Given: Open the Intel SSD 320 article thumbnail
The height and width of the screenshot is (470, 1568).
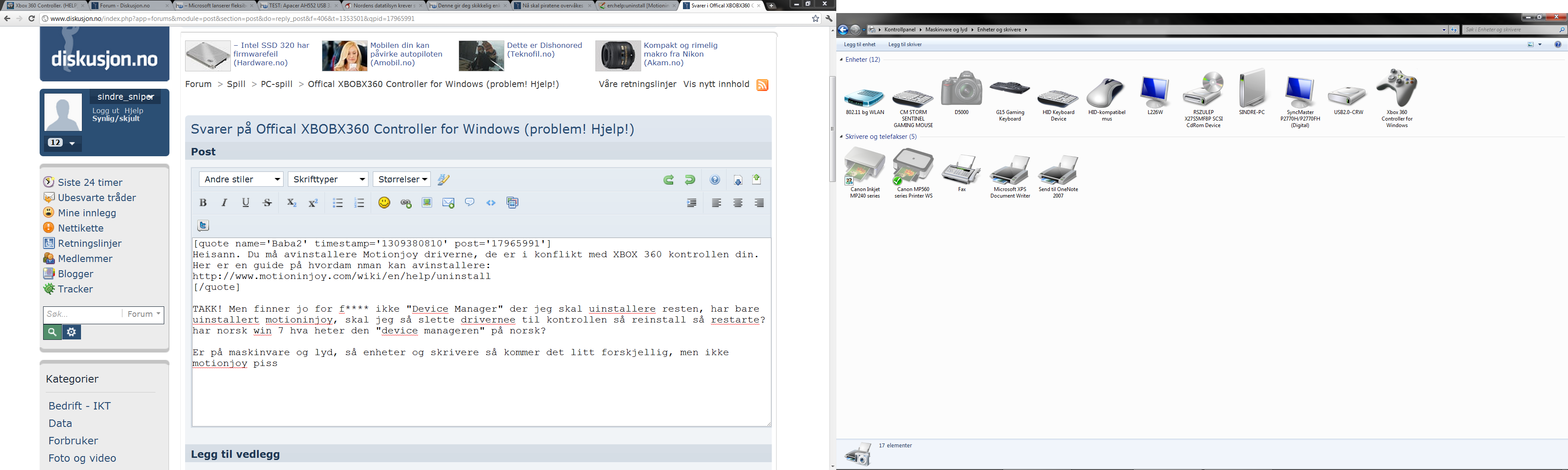Looking at the screenshot, I should [208, 56].
